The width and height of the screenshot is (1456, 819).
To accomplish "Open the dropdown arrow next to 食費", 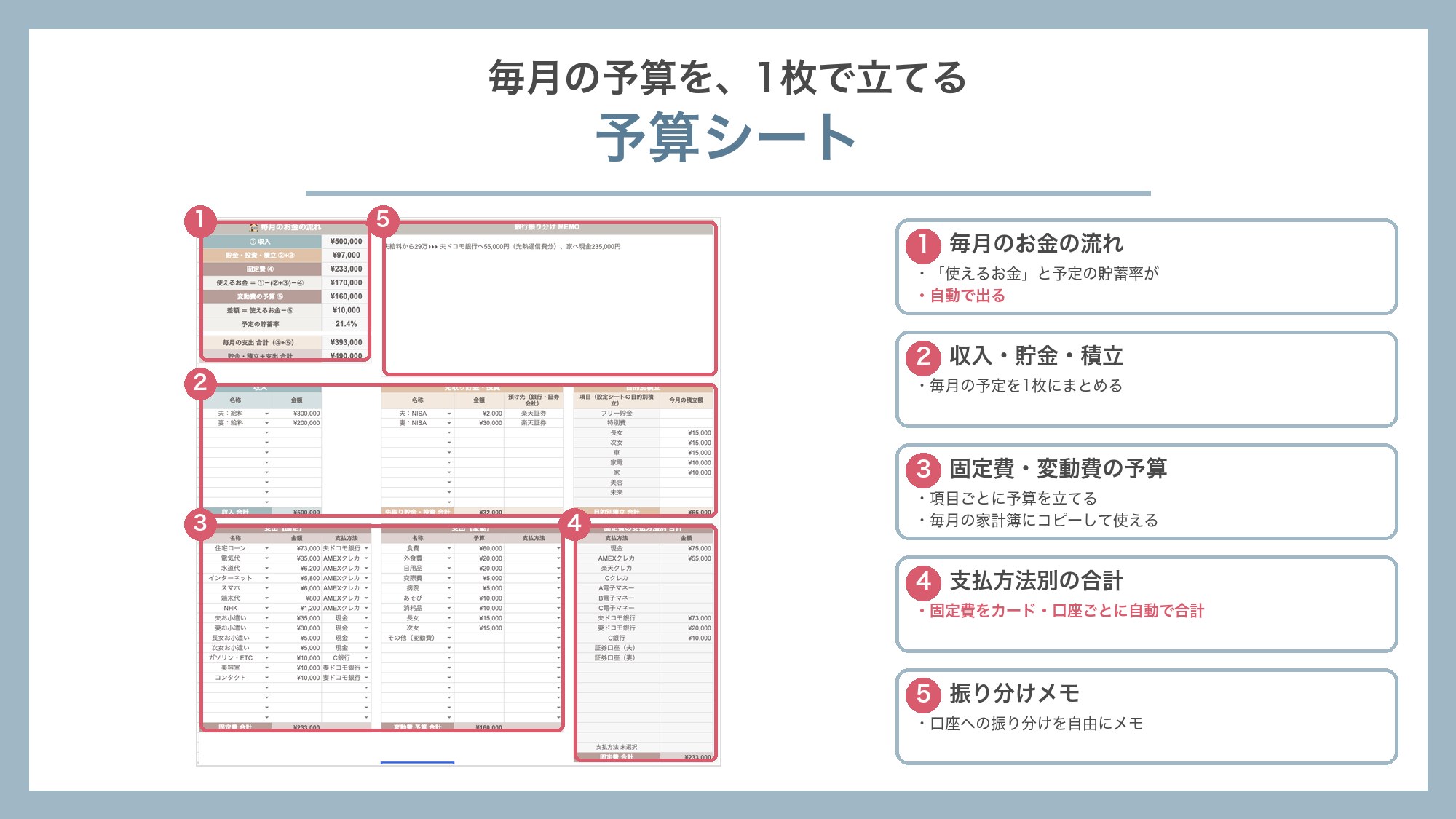I will (x=449, y=549).
